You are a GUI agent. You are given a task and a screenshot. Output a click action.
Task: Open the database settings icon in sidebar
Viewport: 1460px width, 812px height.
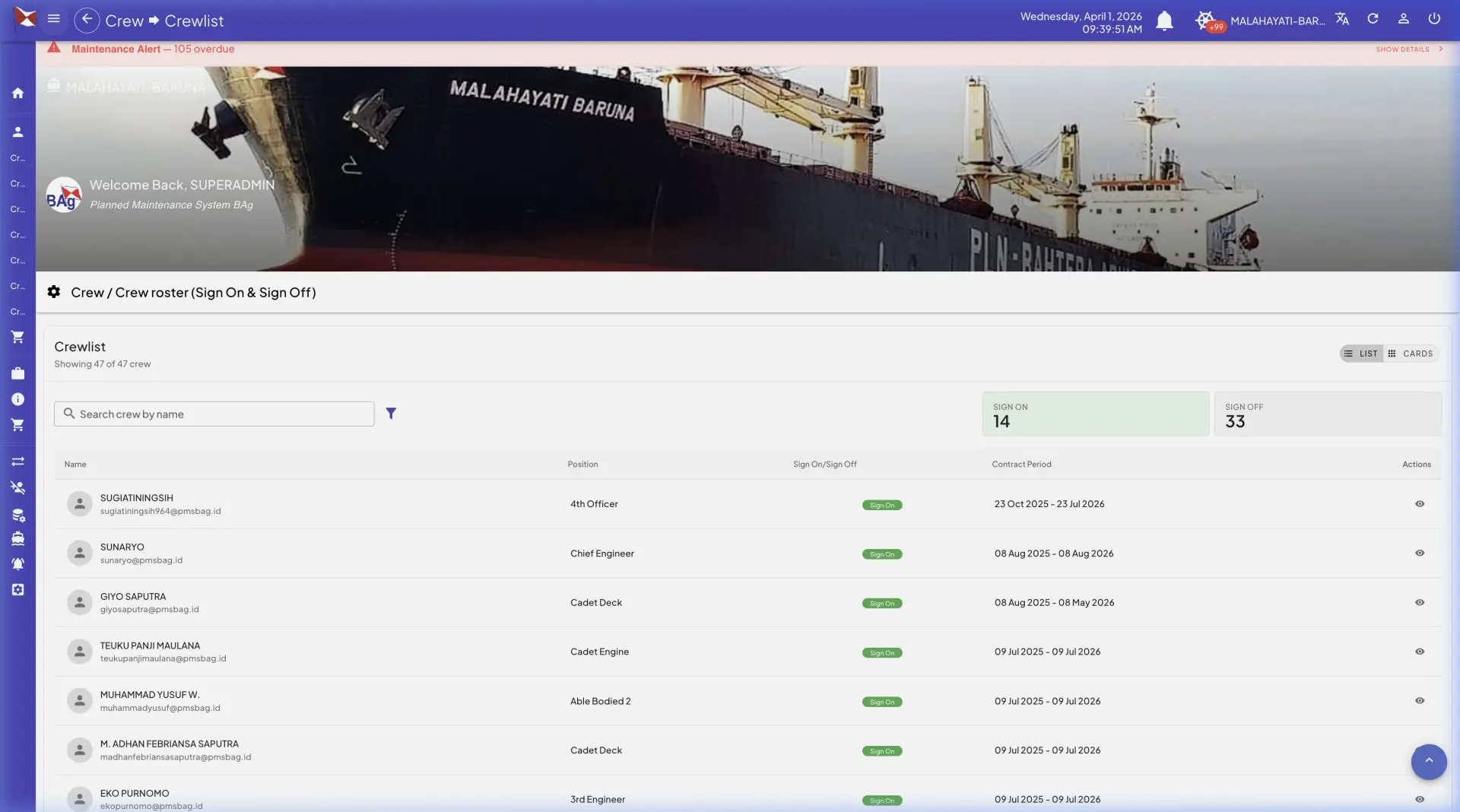coord(17,515)
